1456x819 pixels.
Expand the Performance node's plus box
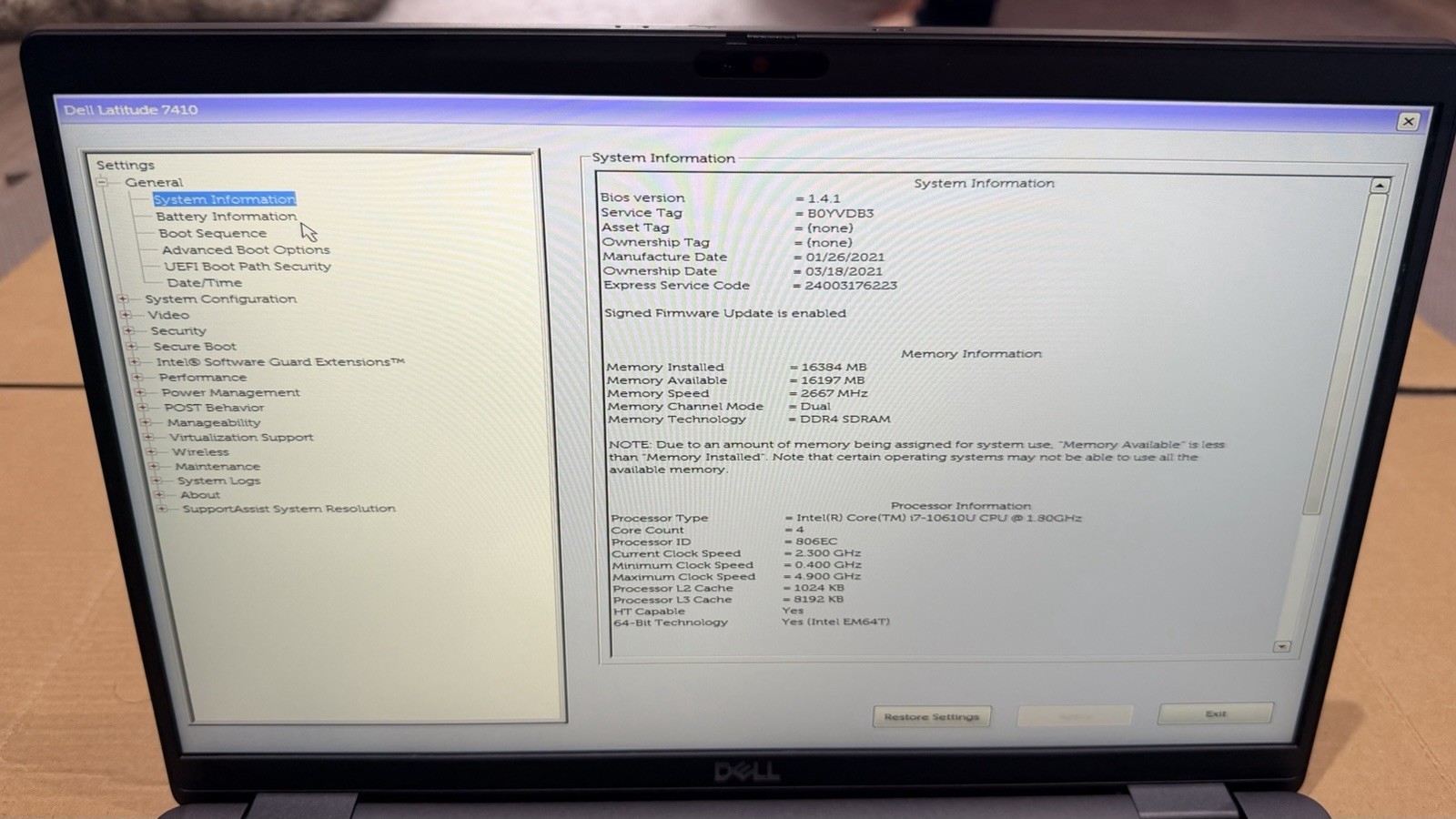coord(136,377)
